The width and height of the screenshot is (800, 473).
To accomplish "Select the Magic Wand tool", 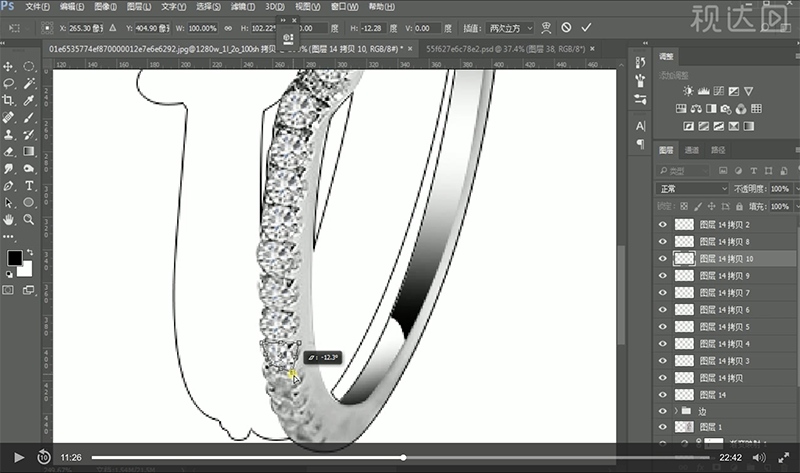I will [29, 83].
